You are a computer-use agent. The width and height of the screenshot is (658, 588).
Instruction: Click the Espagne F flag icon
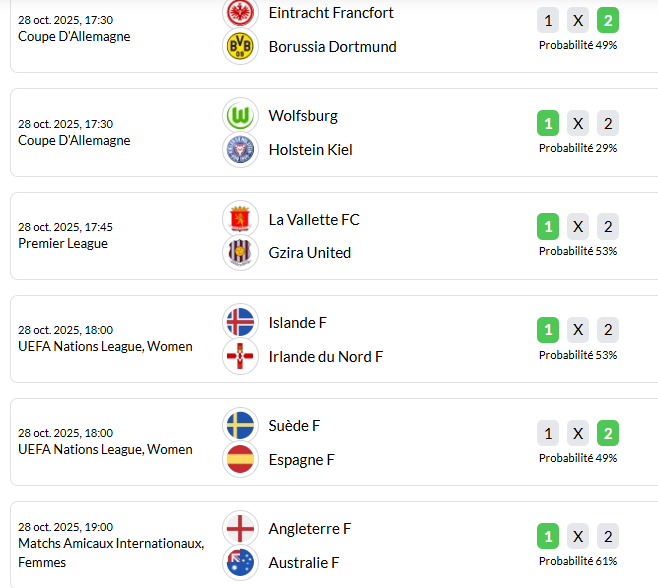coord(240,460)
